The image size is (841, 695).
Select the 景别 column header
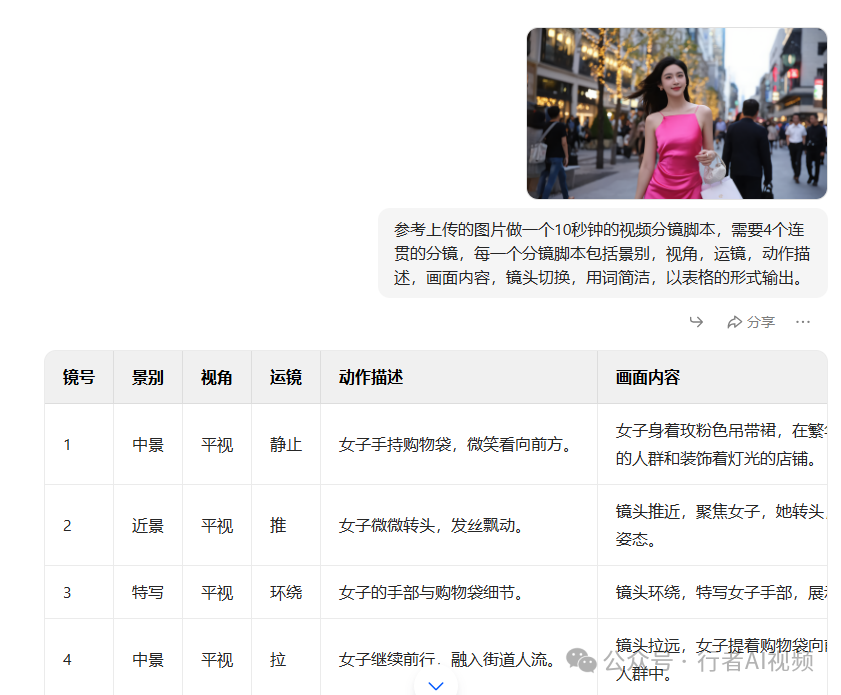pos(148,377)
